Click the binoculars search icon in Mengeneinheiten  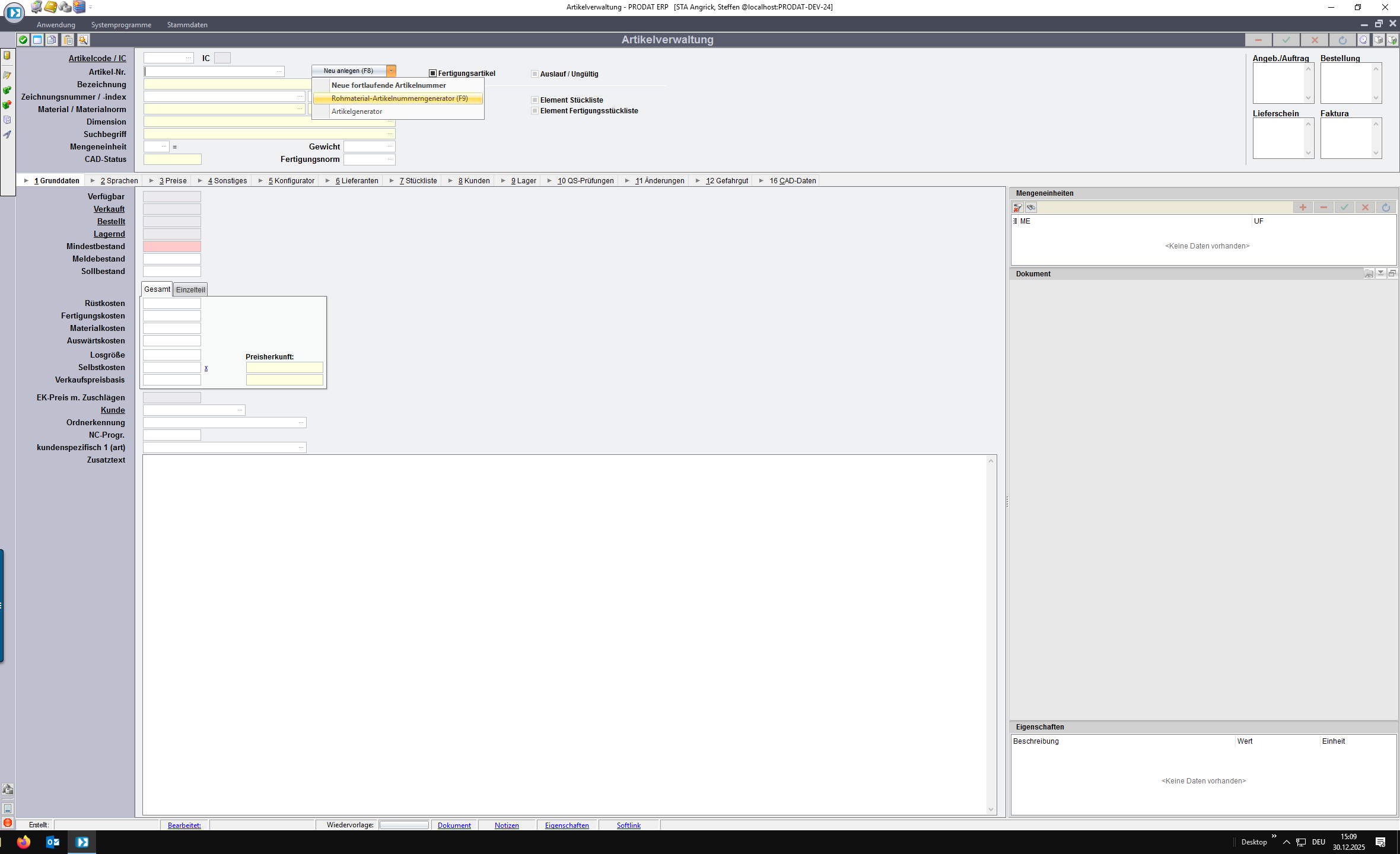pos(1031,208)
